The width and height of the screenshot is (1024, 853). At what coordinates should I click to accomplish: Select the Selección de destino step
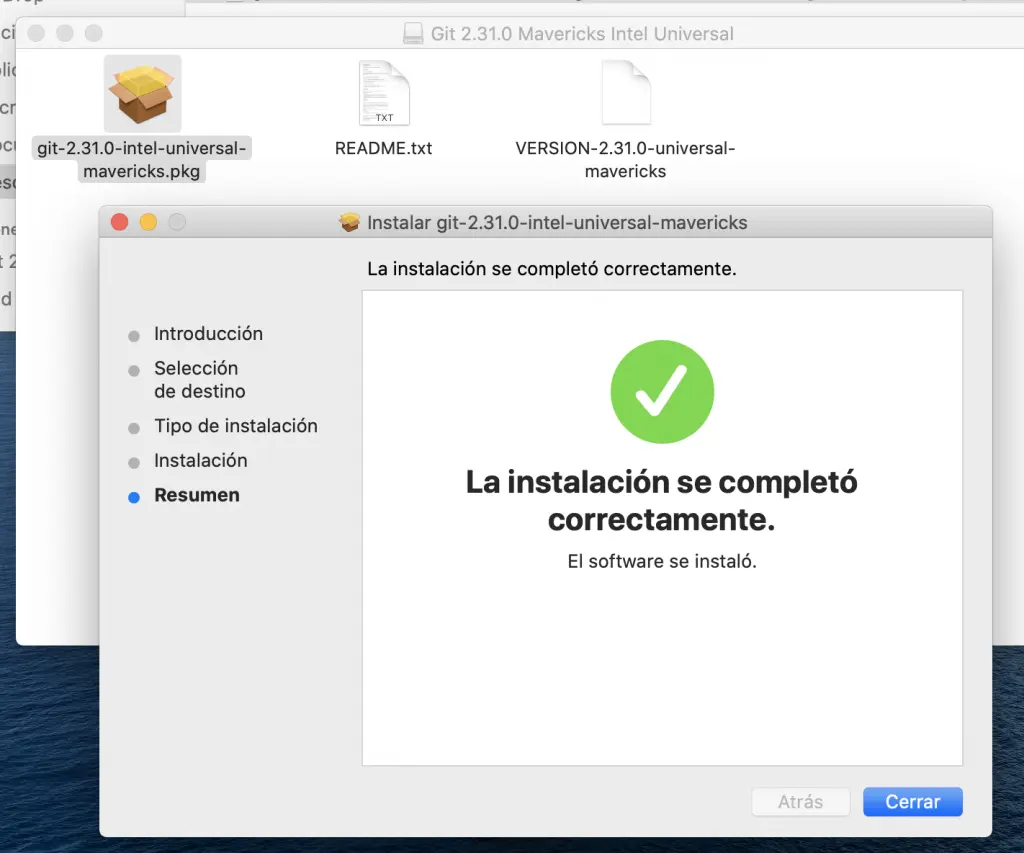click(x=200, y=379)
